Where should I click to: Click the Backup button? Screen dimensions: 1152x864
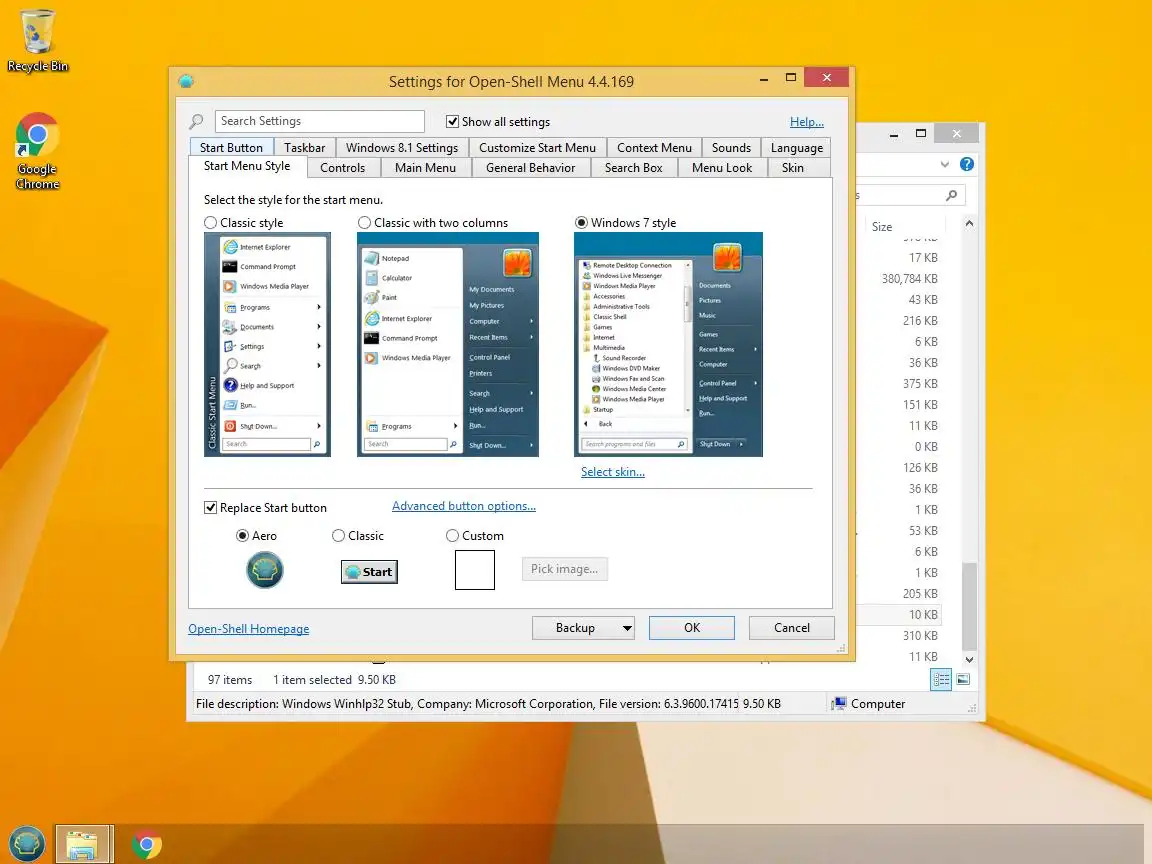pos(575,628)
